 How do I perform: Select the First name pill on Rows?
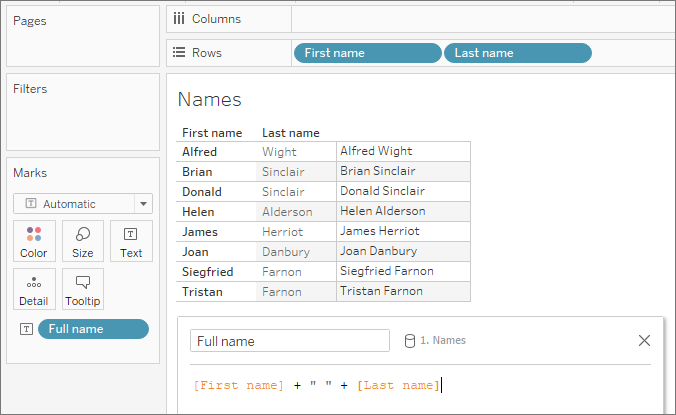tap(368, 53)
